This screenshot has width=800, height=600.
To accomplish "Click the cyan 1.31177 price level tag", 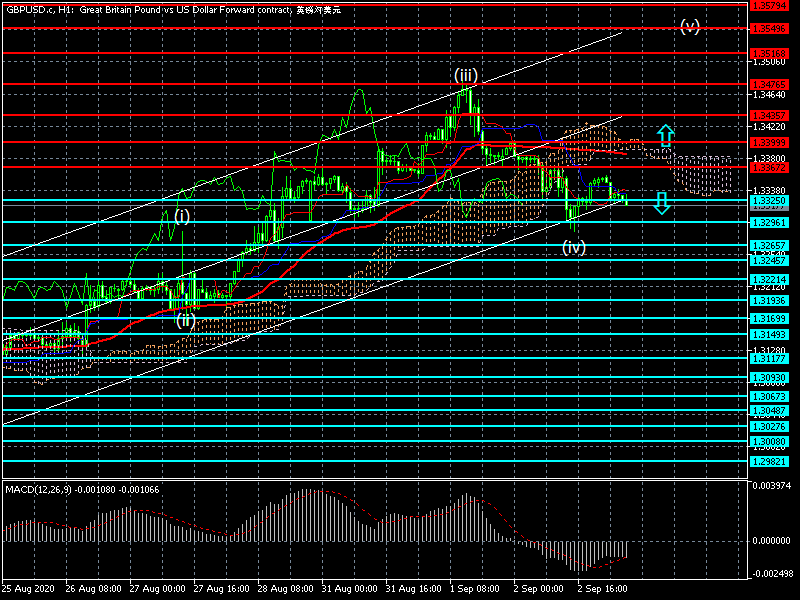I will (769, 358).
